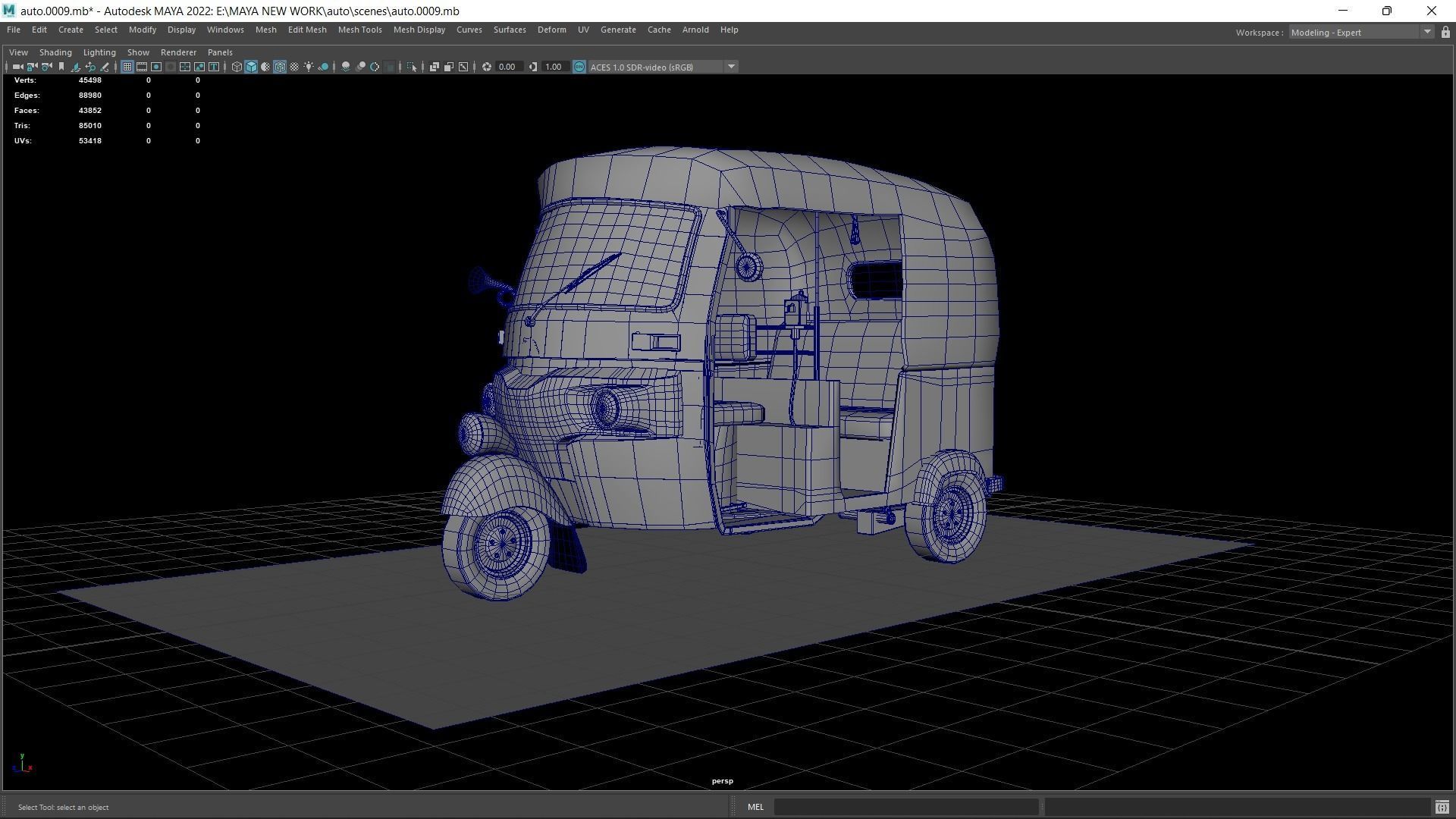Screen dimensions: 1456x819
Task: Open the UV menu
Action: (583, 30)
